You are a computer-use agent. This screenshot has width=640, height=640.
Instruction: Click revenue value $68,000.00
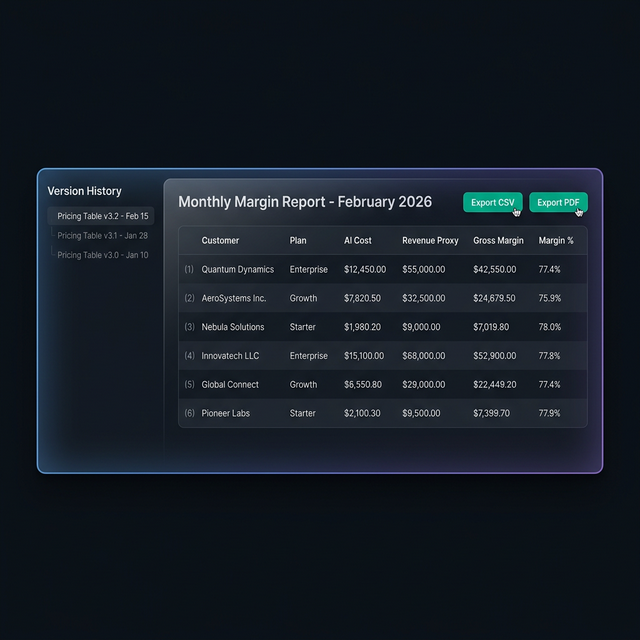[424, 356]
